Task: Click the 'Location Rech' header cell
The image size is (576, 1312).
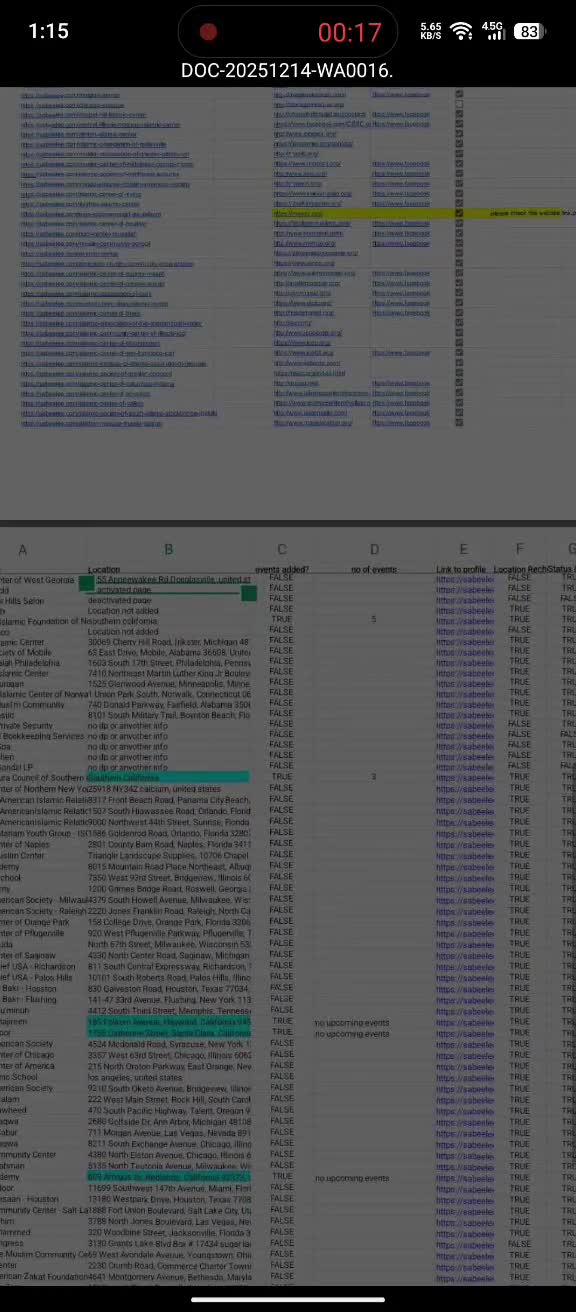Action: 520,570
